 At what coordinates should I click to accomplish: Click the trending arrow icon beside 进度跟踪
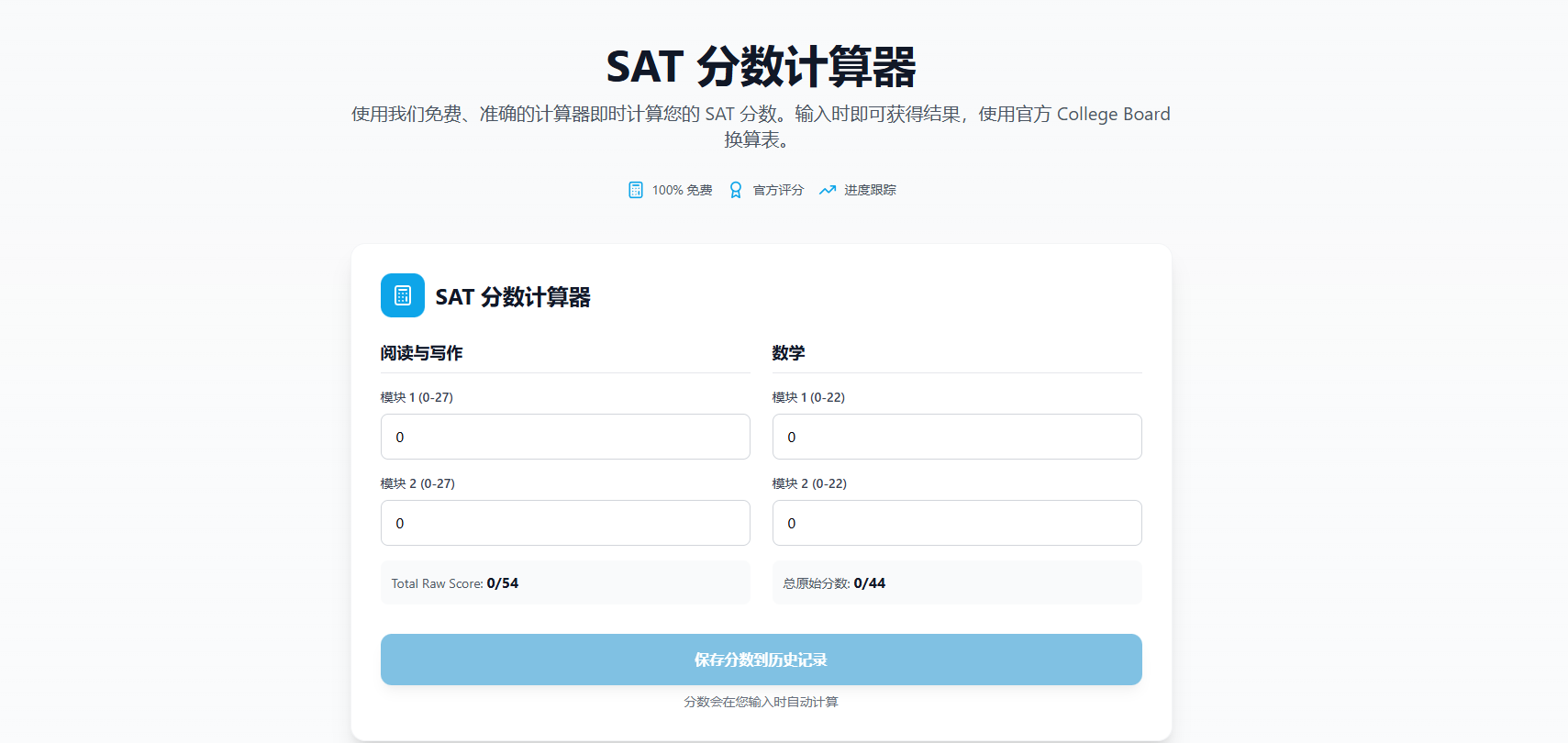tap(828, 190)
